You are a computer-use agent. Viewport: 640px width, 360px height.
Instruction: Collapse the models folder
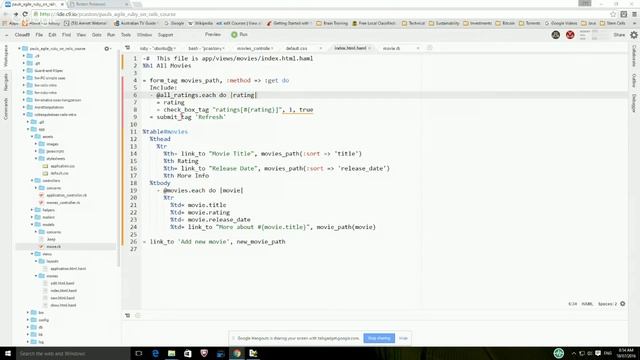click(x=32, y=224)
